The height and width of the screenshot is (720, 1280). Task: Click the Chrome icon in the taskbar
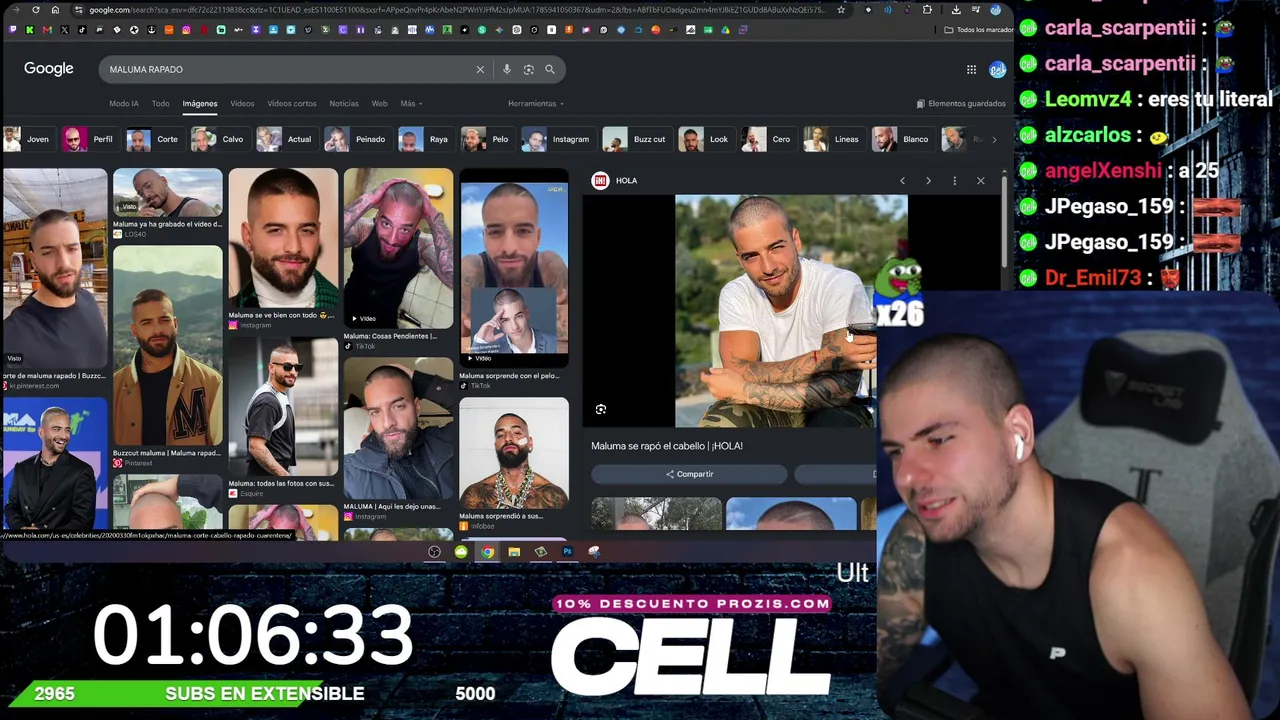(487, 551)
